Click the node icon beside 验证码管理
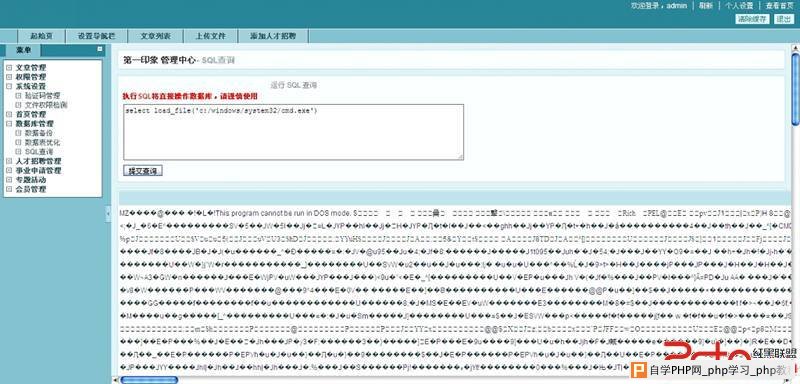Image resolution: width=800 pixels, height=384 pixels. (x=18, y=95)
